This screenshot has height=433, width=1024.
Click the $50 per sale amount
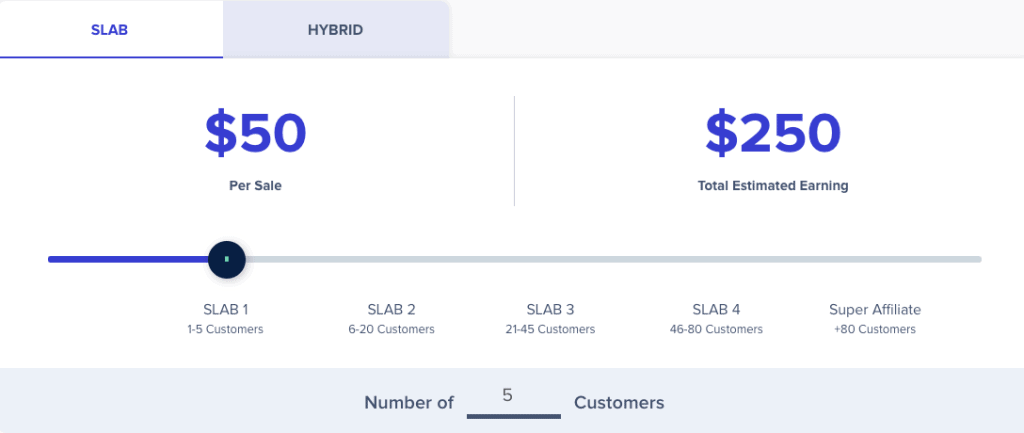(255, 133)
